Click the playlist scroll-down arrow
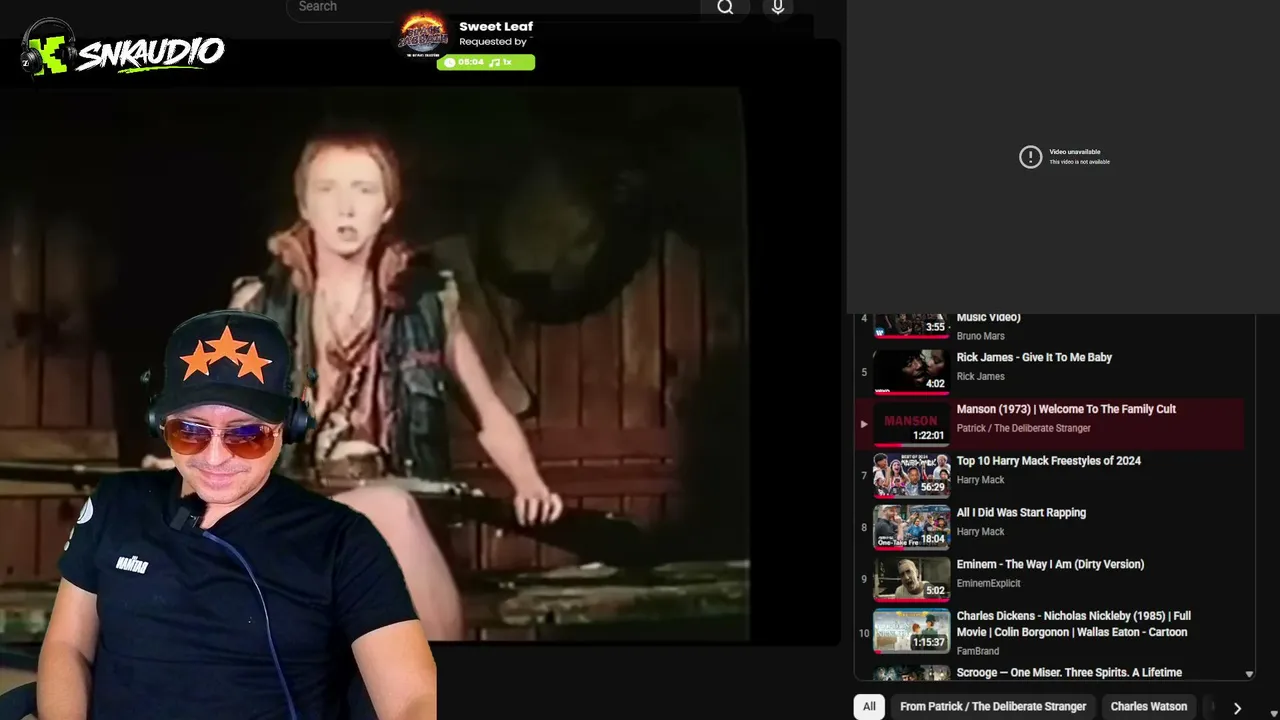 [x=1249, y=675]
